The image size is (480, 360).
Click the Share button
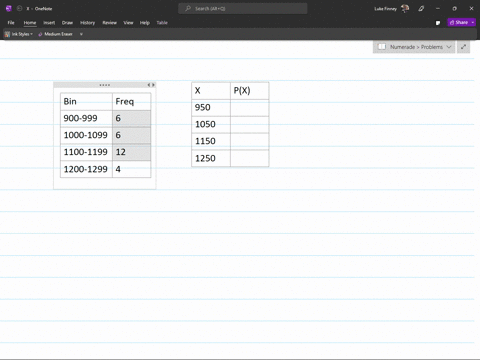[459, 23]
